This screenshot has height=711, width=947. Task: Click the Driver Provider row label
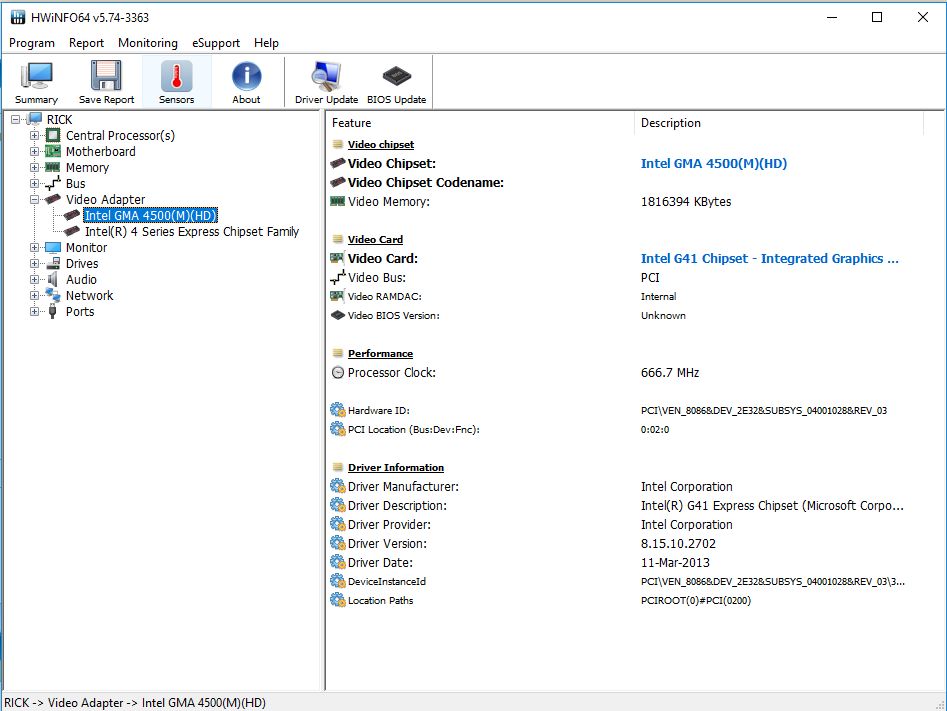tap(389, 524)
